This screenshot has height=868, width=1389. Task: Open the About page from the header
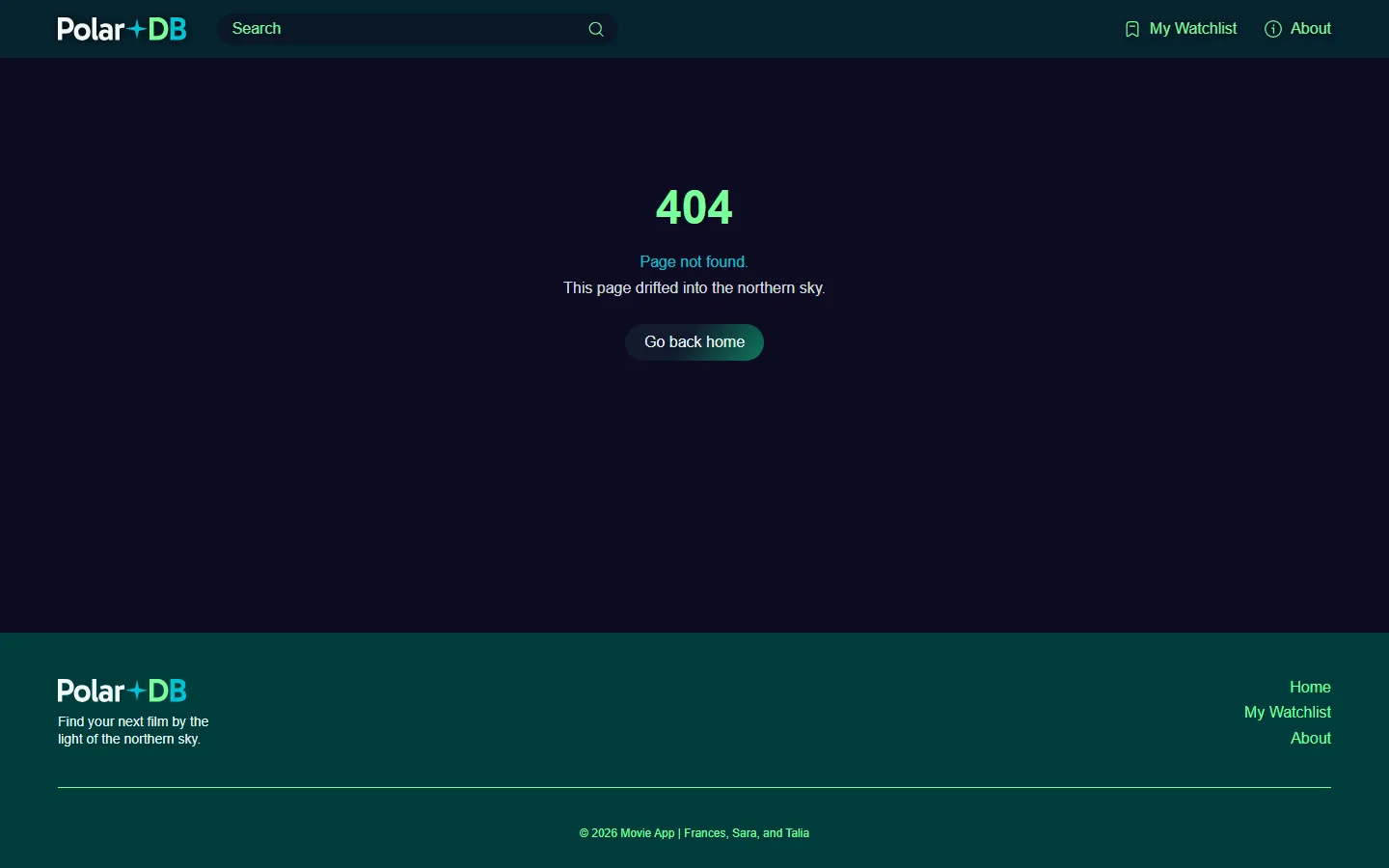[x=1297, y=29]
